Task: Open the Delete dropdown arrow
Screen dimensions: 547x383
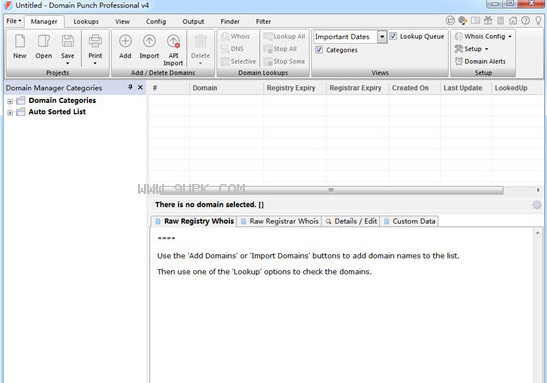Action: [x=200, y=63]
